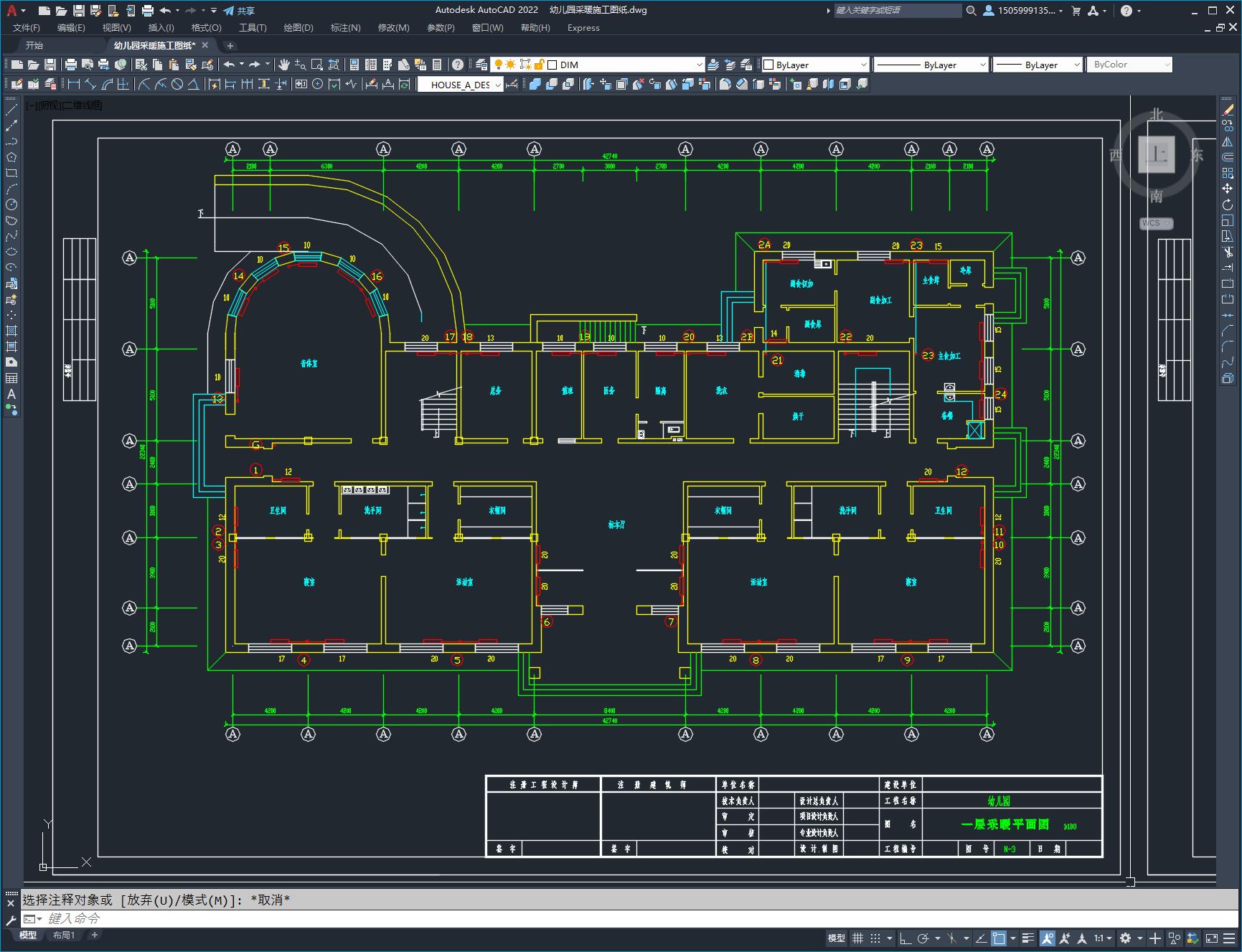The height and width of the screenshot is (952, 1242).
Task: Open the Autodesk App Store cart icon
Action: [x=1076, y=11]
